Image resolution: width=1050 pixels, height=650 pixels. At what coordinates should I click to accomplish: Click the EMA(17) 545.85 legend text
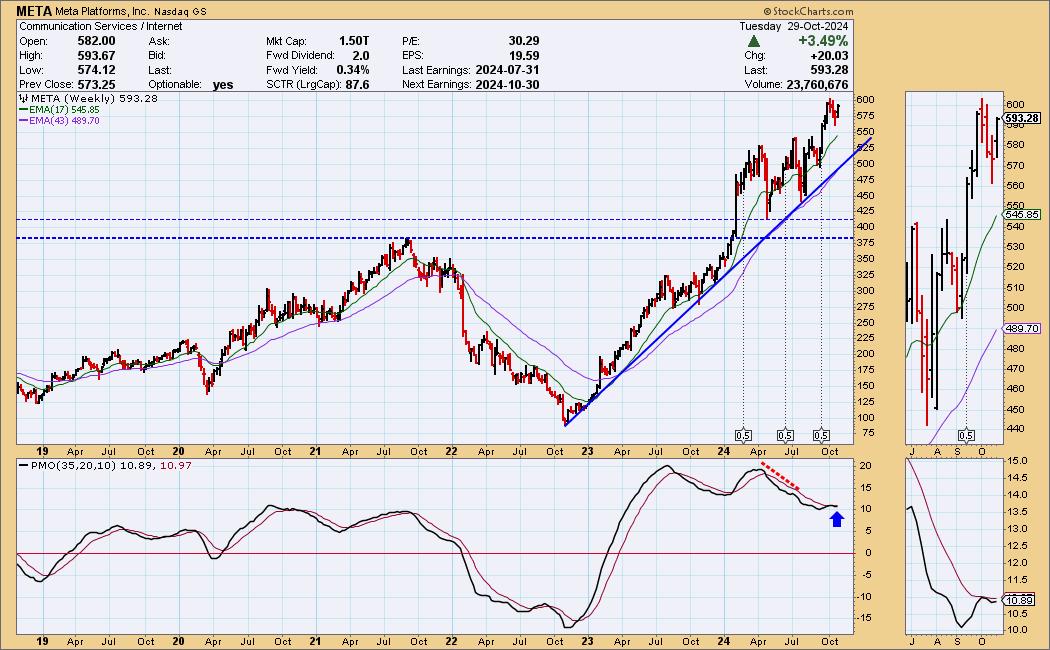pyautogui.click(x=64, y=110)
